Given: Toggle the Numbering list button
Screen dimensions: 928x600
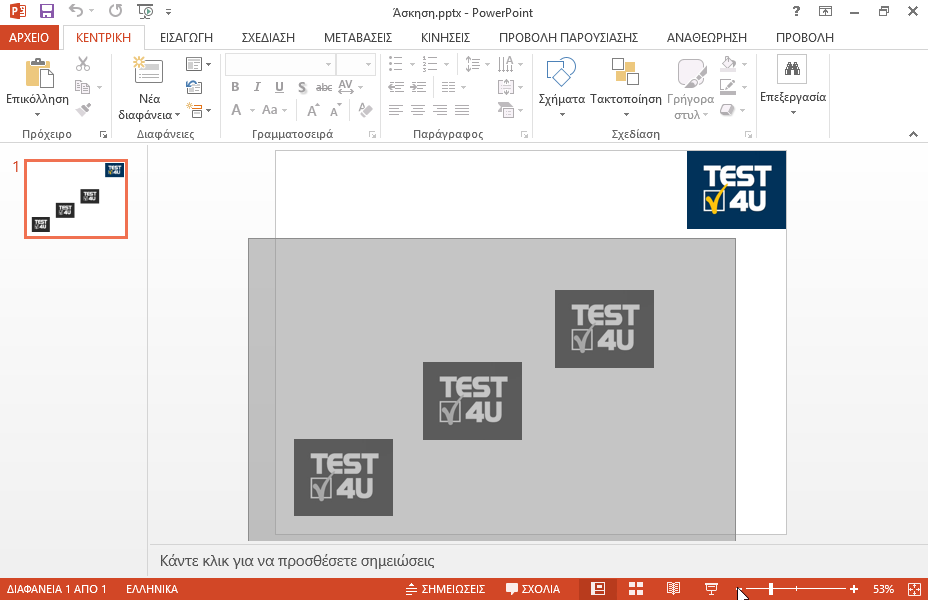Looking at the screenshot, I should click(x=430, y=64).
